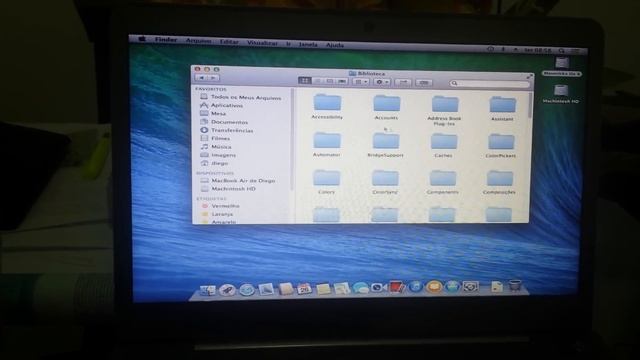Click the edit tags toolbar button
Viewport: 640px width, 360px height.
[424, 82]
